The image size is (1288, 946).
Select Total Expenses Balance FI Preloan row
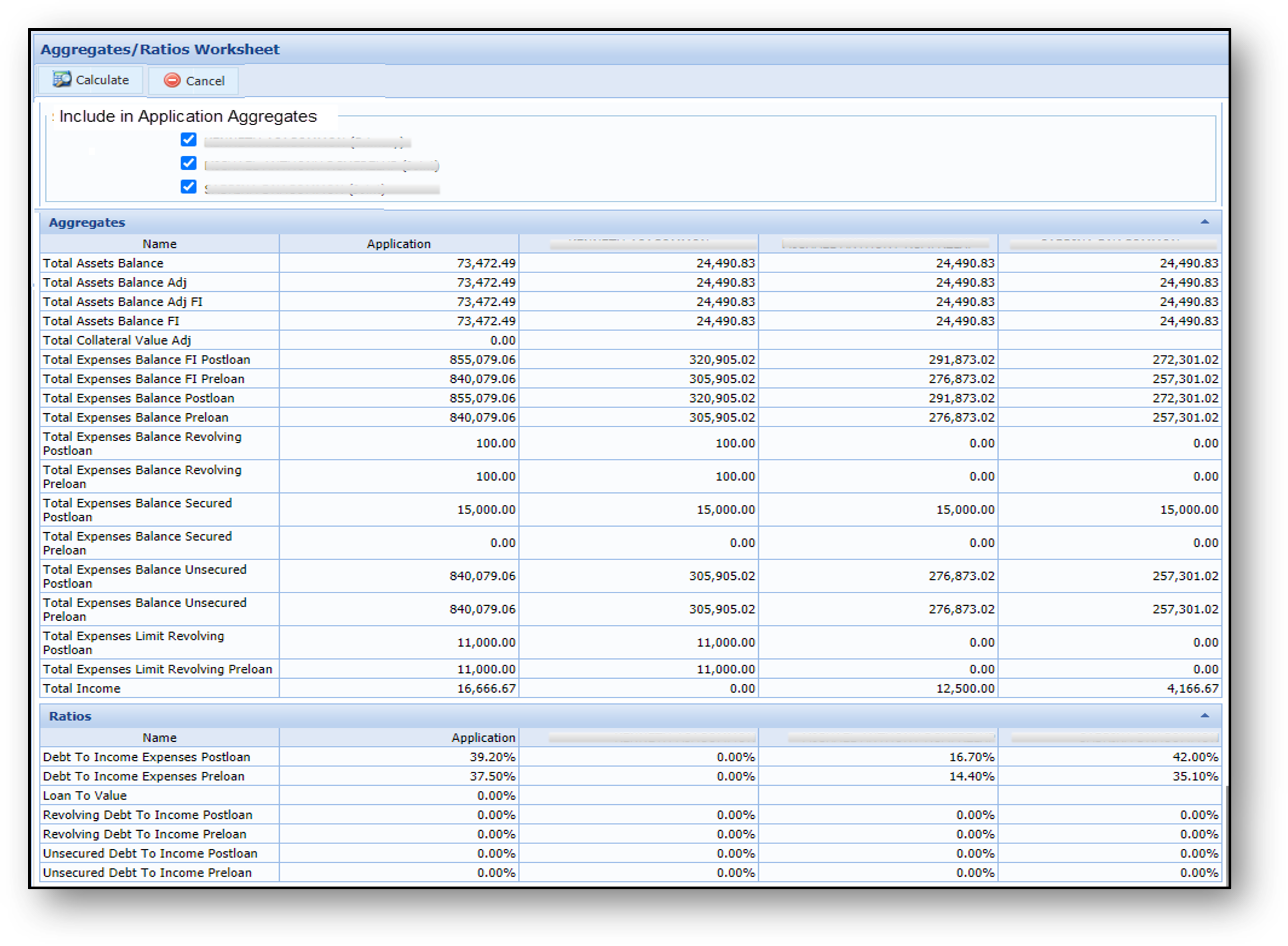coord(630,379)
